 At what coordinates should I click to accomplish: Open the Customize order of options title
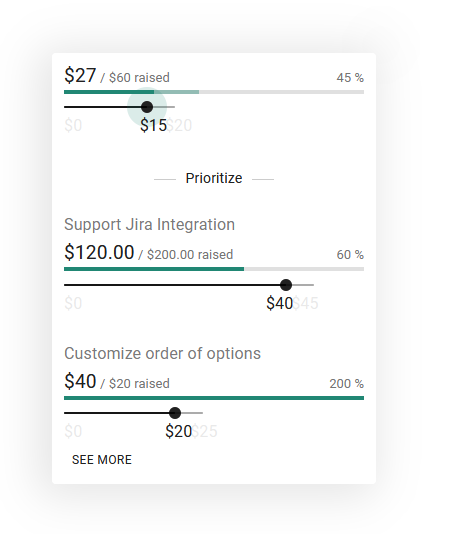(x=162, y=353)
